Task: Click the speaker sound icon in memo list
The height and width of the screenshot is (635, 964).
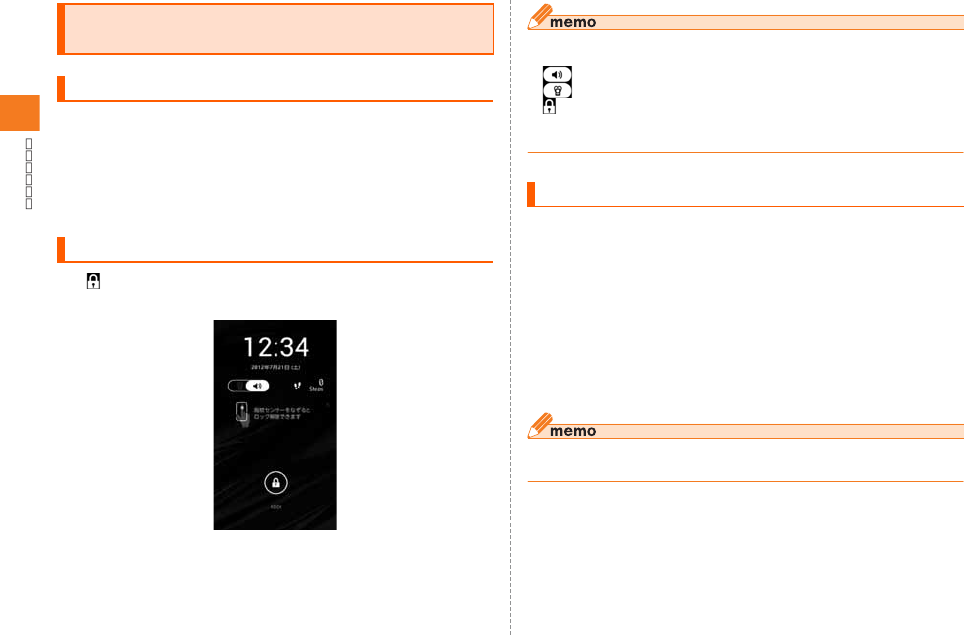Action: [x=557, y=74]
